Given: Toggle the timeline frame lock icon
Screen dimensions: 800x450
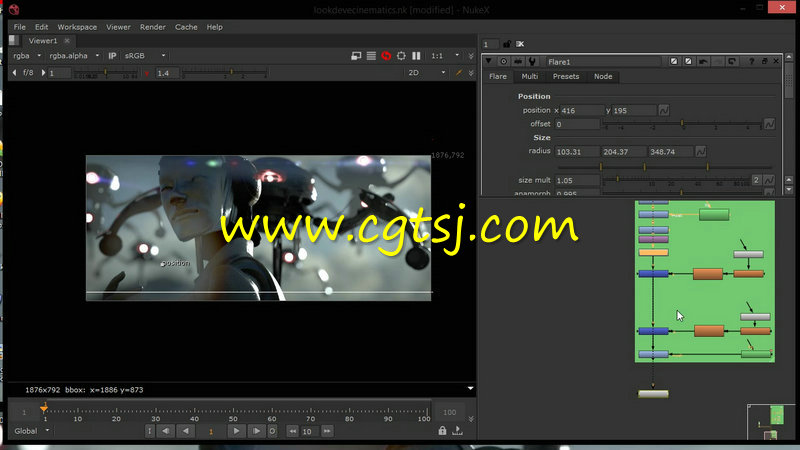Looking at the screenshot, I should point(442,431).
